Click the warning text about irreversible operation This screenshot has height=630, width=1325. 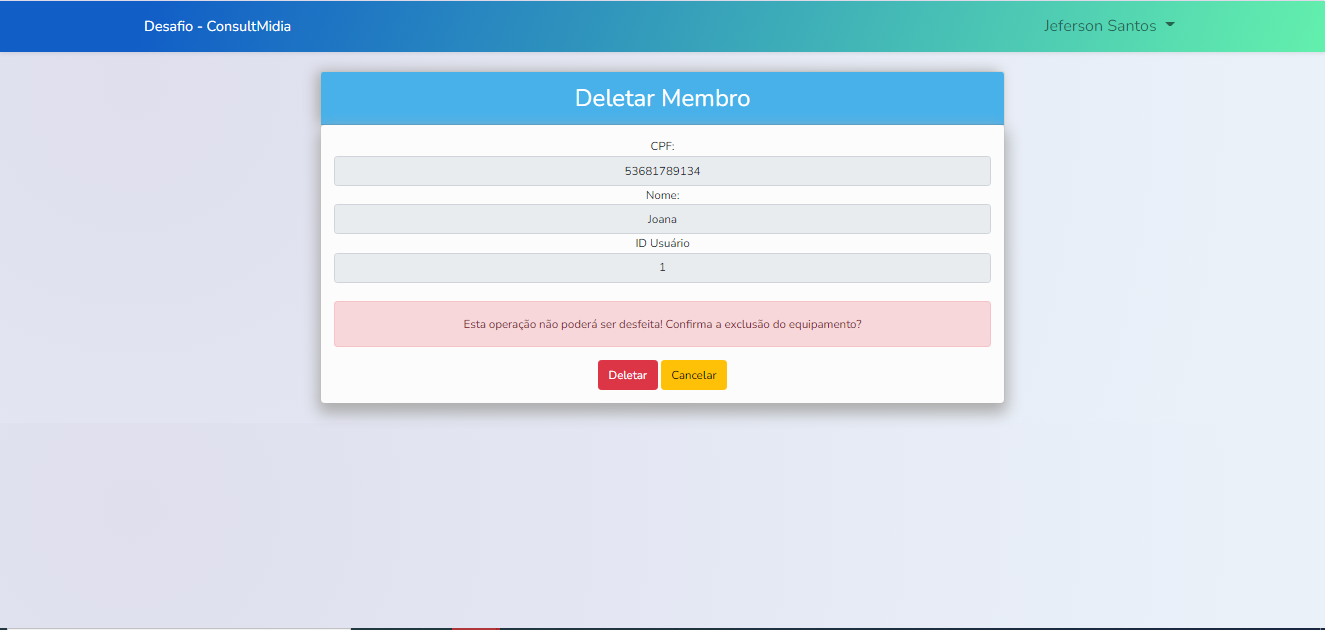pyautogui.click(x=662, y=324)
